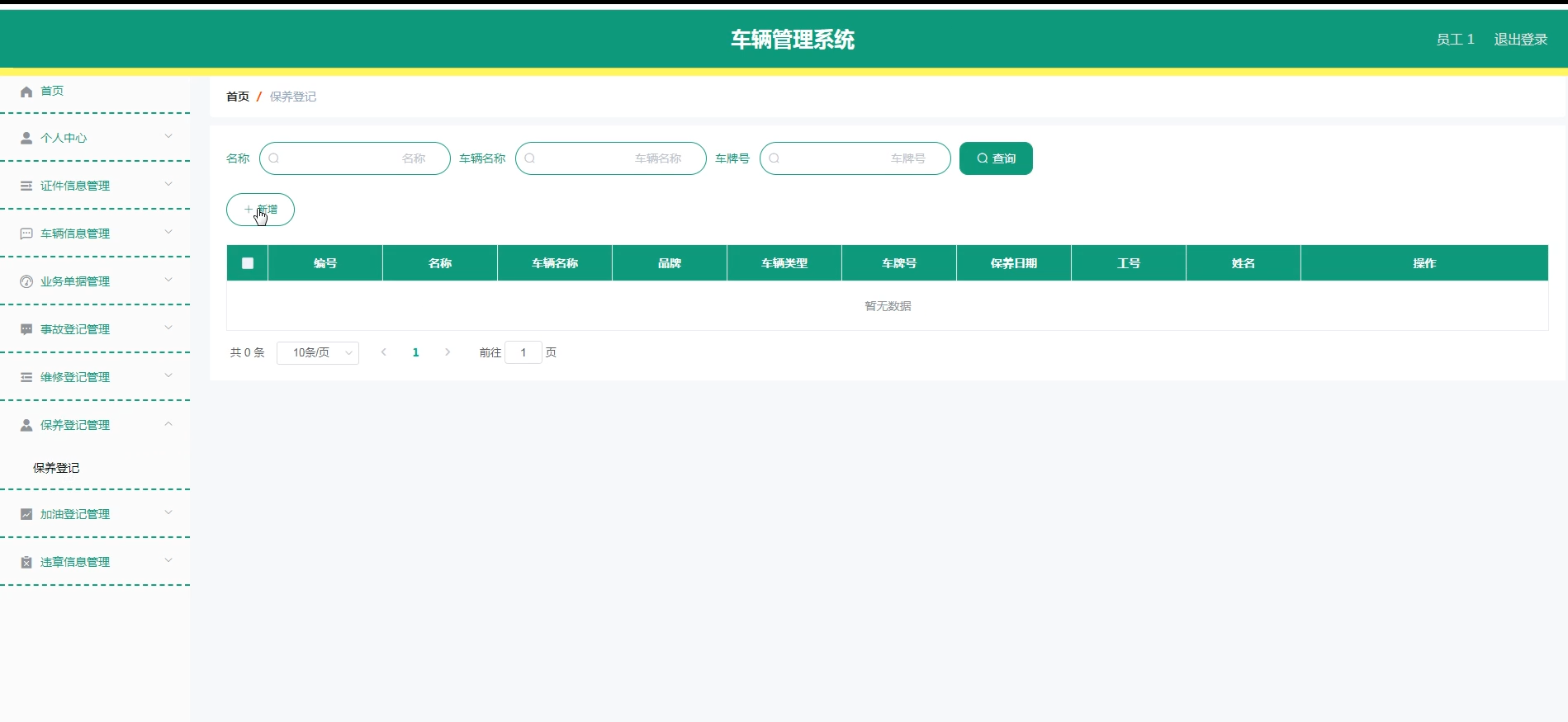Expand the 证件信息管理 chevron
Viewport: 1568px width, 722px height.
tap(168, 184)
